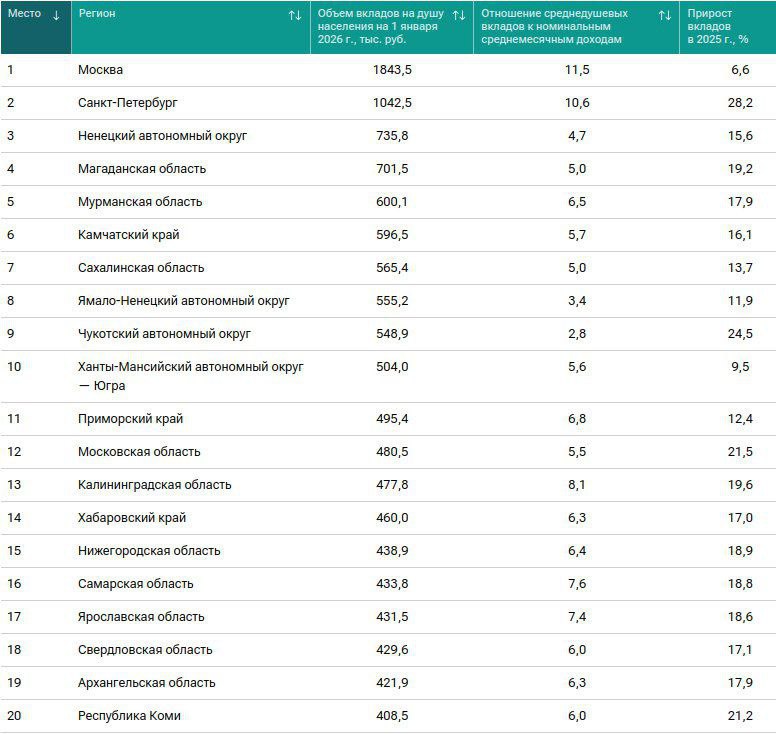The image size is (776, 734).
Task: Select the Регион column header text
Action: coord(97,15)
